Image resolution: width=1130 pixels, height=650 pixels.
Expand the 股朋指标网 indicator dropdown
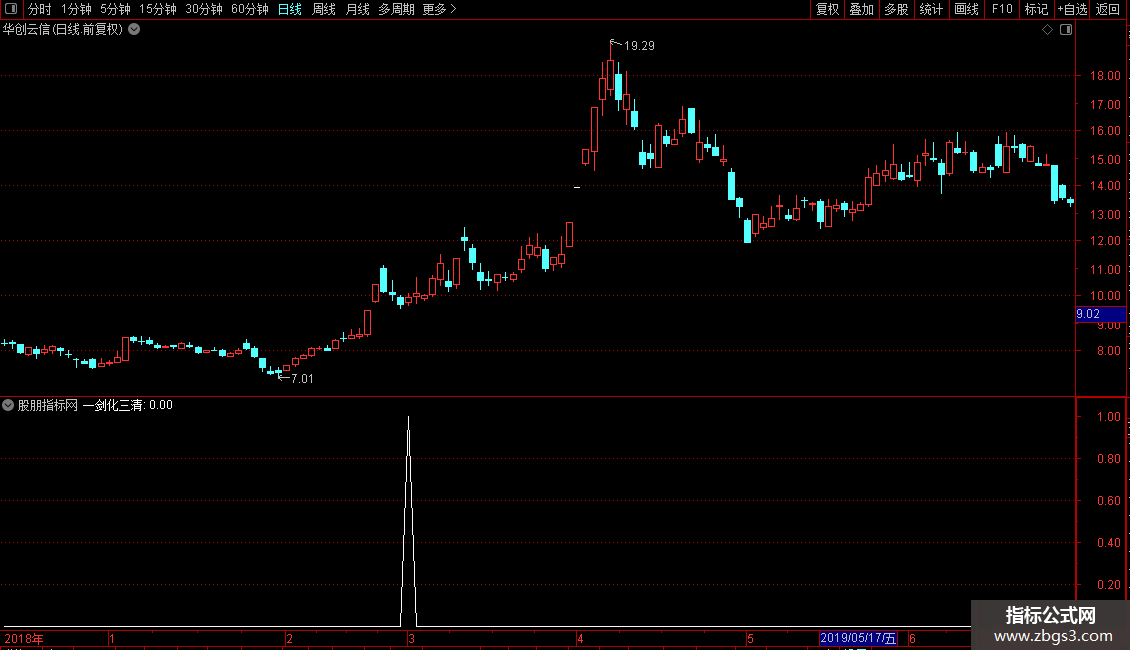tap(8, 405)
